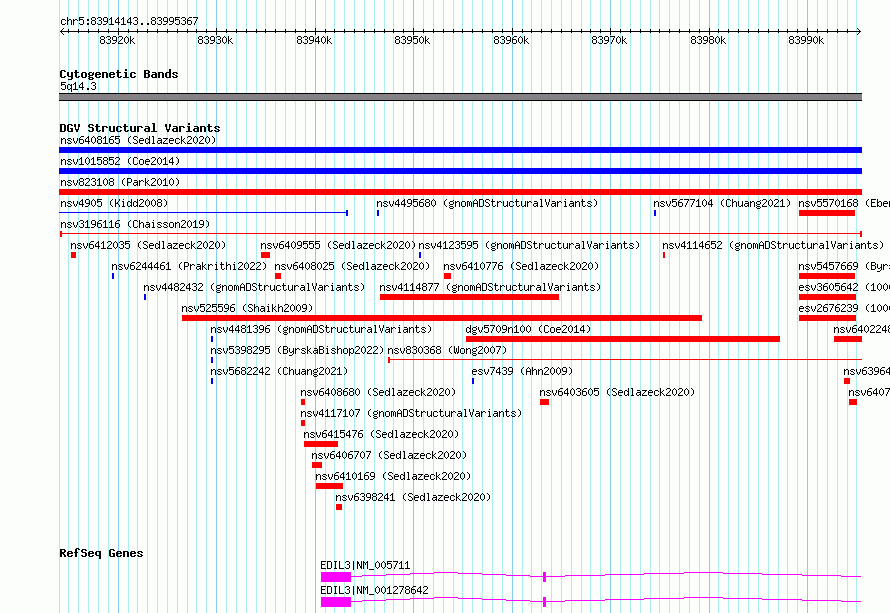Viewport: 890px width, 613px height.
Task: Select the 5q14.3 cytogenetic band bar
Action: [460, 97]
